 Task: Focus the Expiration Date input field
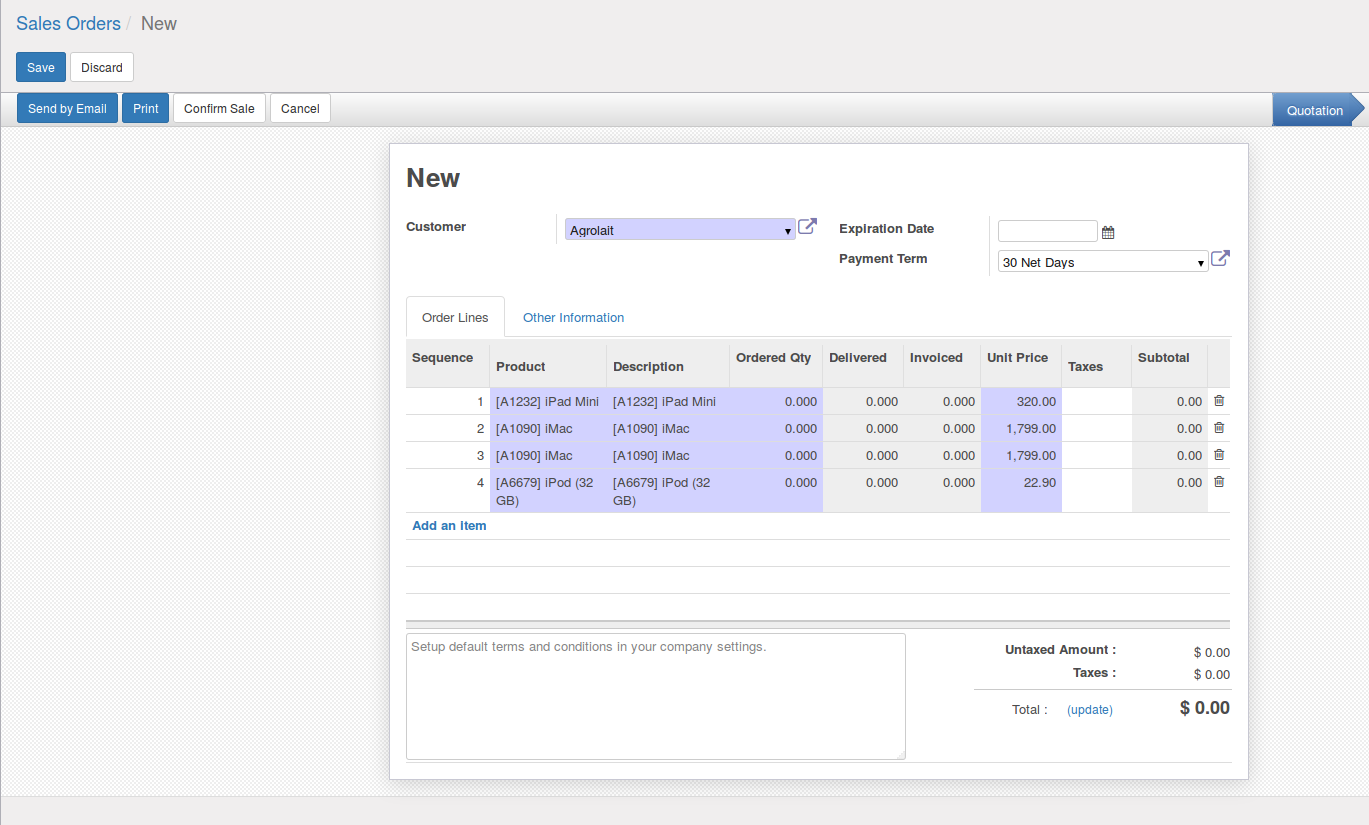click(x=1048, y=231)
